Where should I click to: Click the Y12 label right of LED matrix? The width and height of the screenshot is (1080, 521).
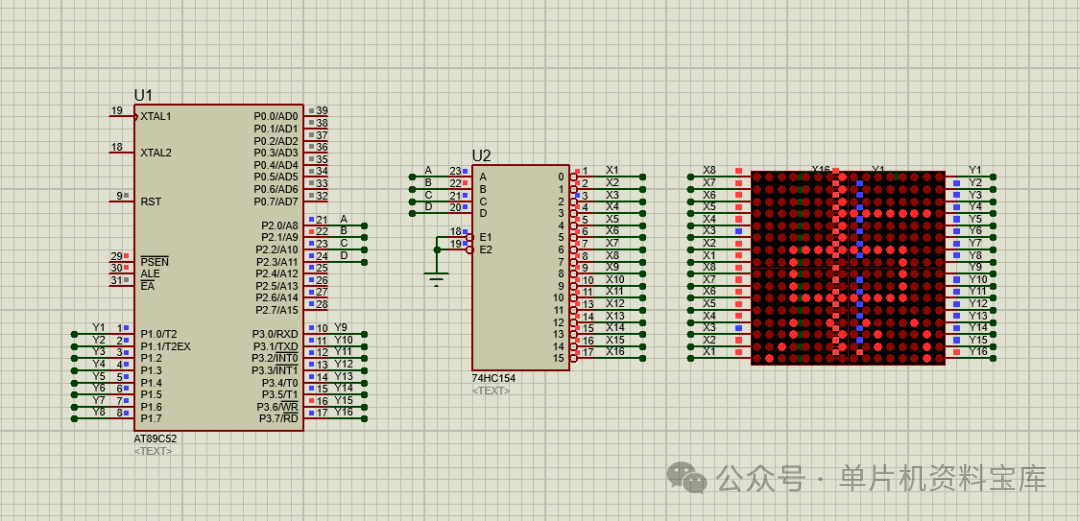click(x=978, y=303)
